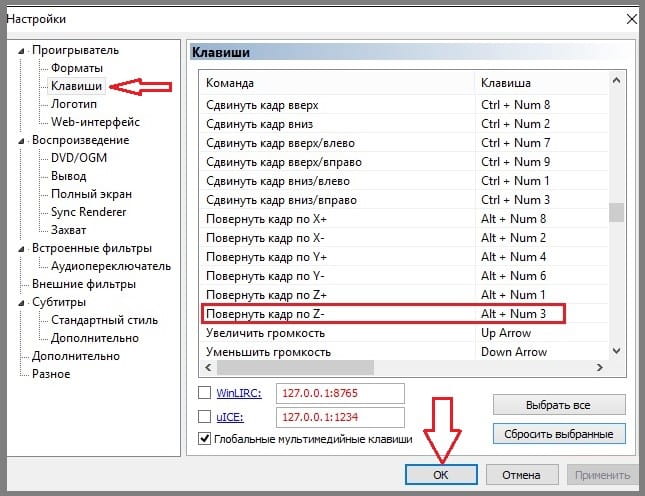Screen dimensions: 645x496
Task: Open Дополнительно under Субтитры
Action: (95, 338)
